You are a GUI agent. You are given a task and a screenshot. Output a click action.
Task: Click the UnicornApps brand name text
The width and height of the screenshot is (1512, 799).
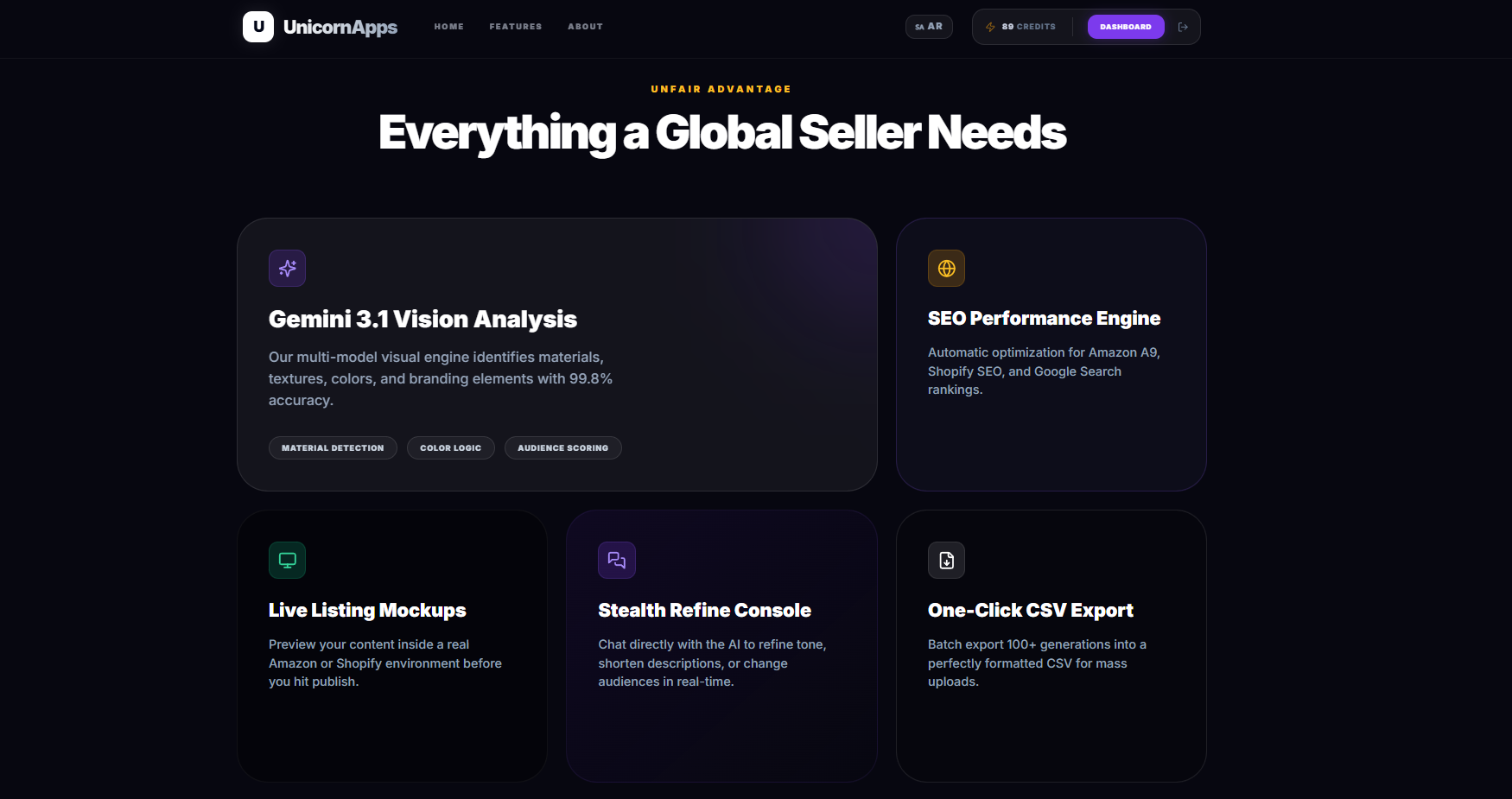(x=340, y=28)
